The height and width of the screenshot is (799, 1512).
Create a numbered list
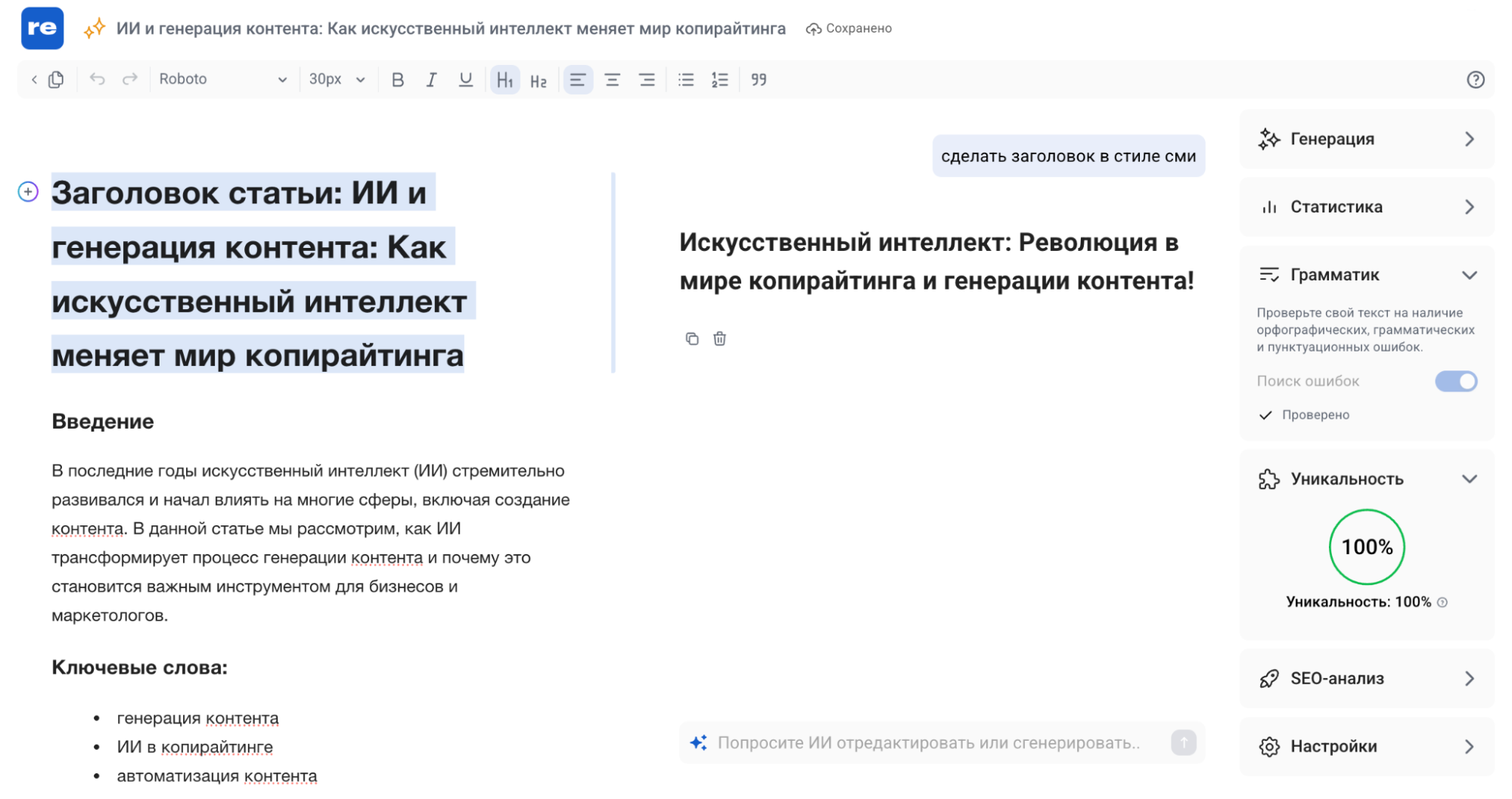pos(719,80)
